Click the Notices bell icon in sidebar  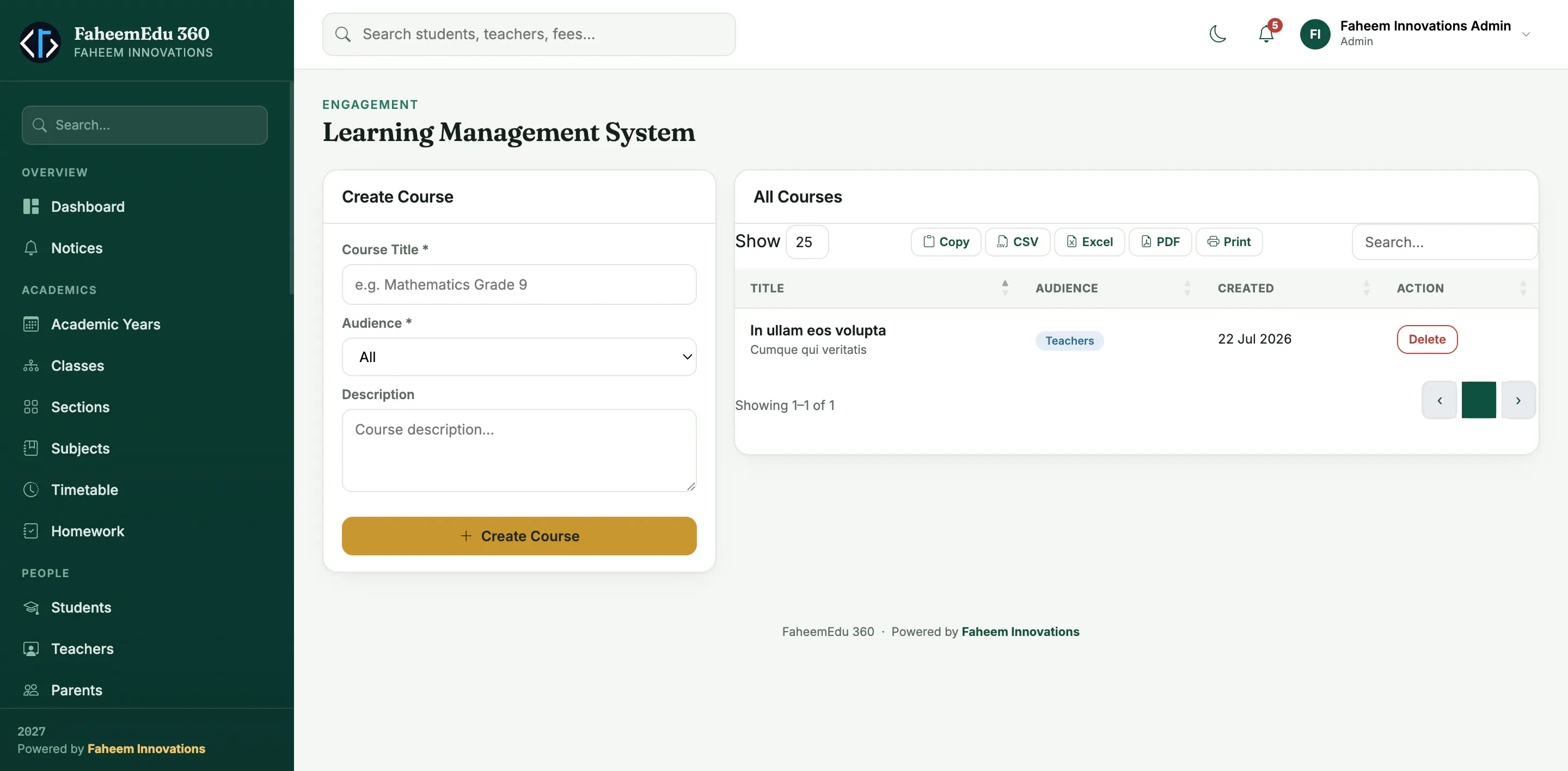pyautogui.click(x=31, y=248)
